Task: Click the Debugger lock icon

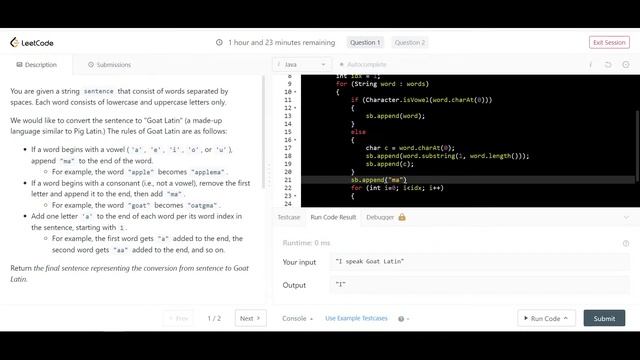Action: pos(402,217)
